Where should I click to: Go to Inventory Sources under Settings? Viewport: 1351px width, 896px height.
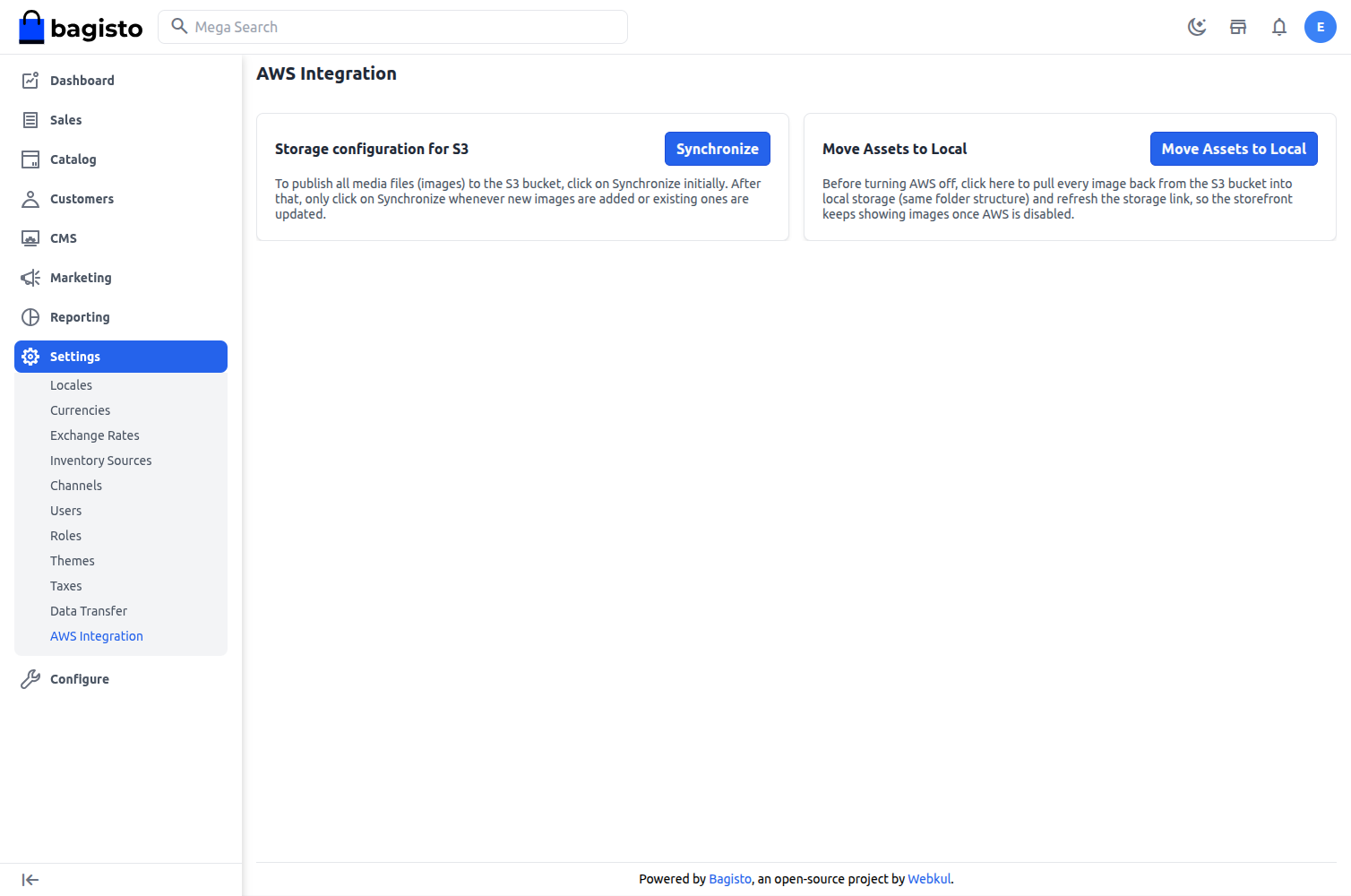click(x=101, y=461)
